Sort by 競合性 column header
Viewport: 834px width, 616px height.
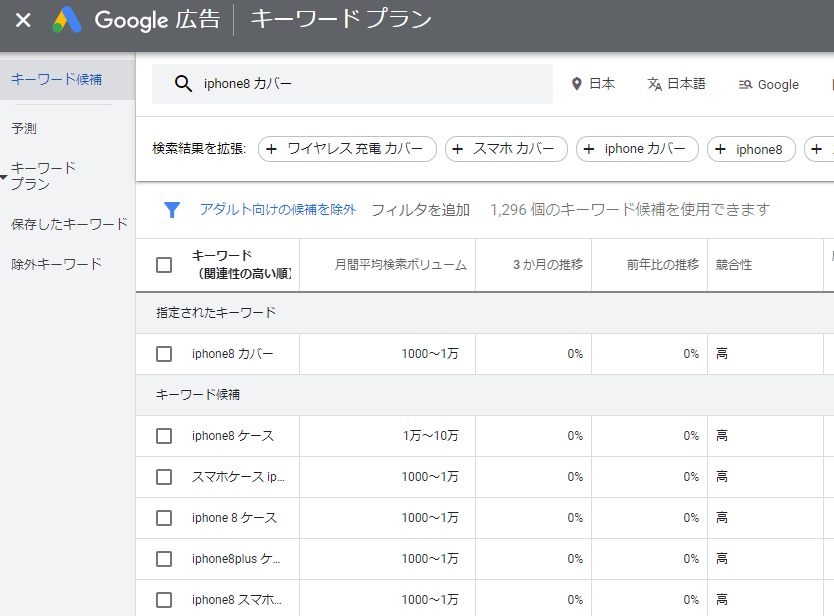733,264
